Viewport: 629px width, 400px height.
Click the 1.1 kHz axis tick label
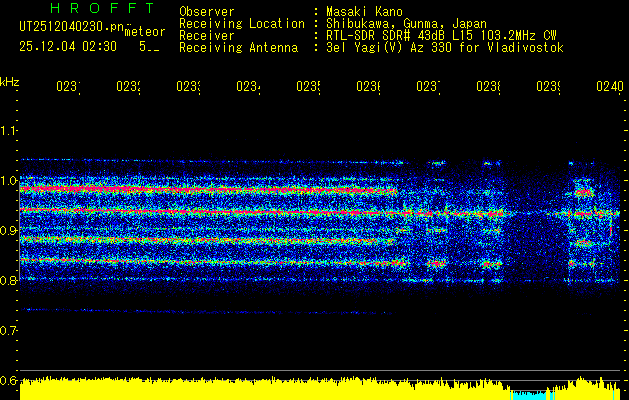(8, 130)
